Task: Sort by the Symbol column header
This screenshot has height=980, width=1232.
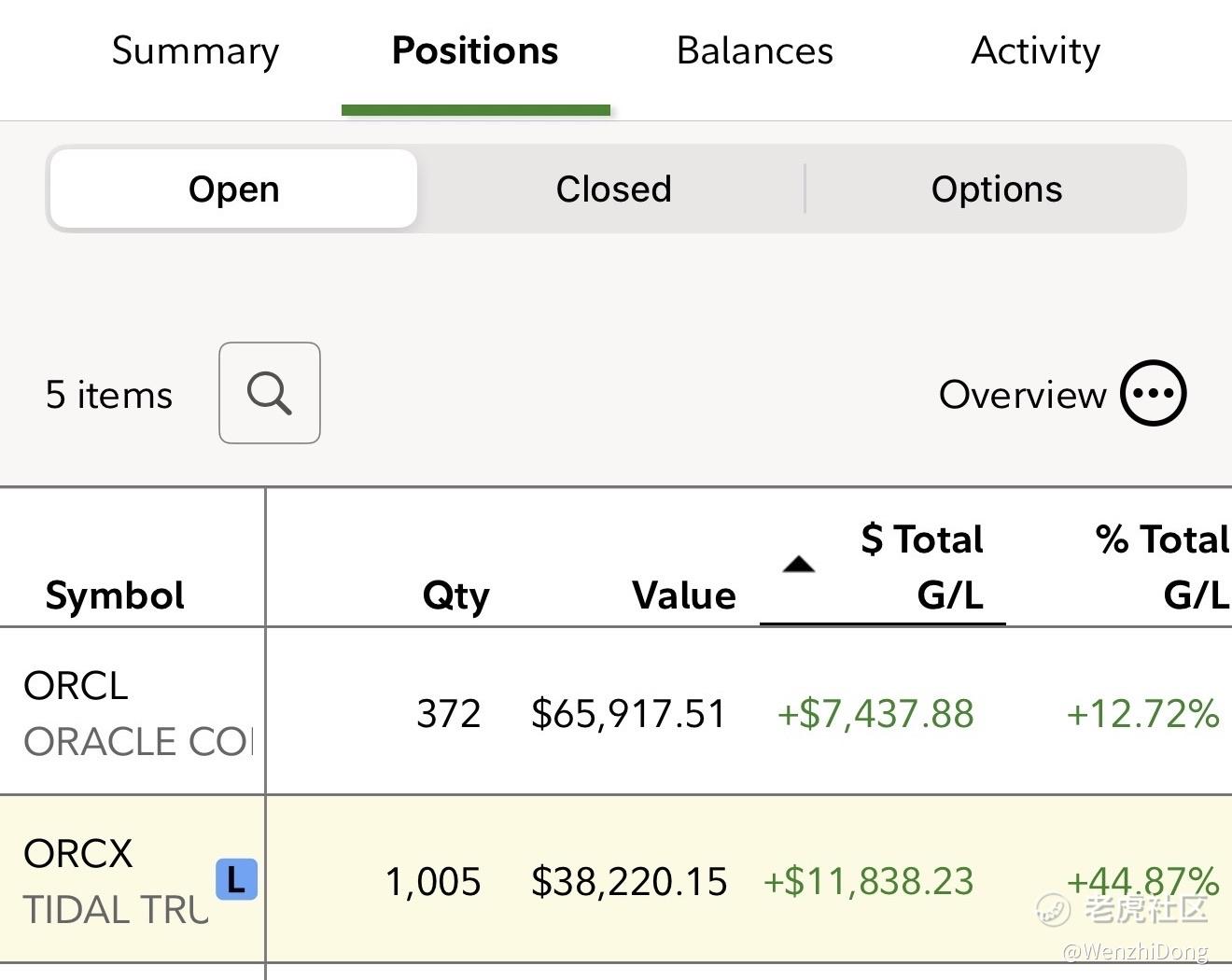Action: point(115,595)
